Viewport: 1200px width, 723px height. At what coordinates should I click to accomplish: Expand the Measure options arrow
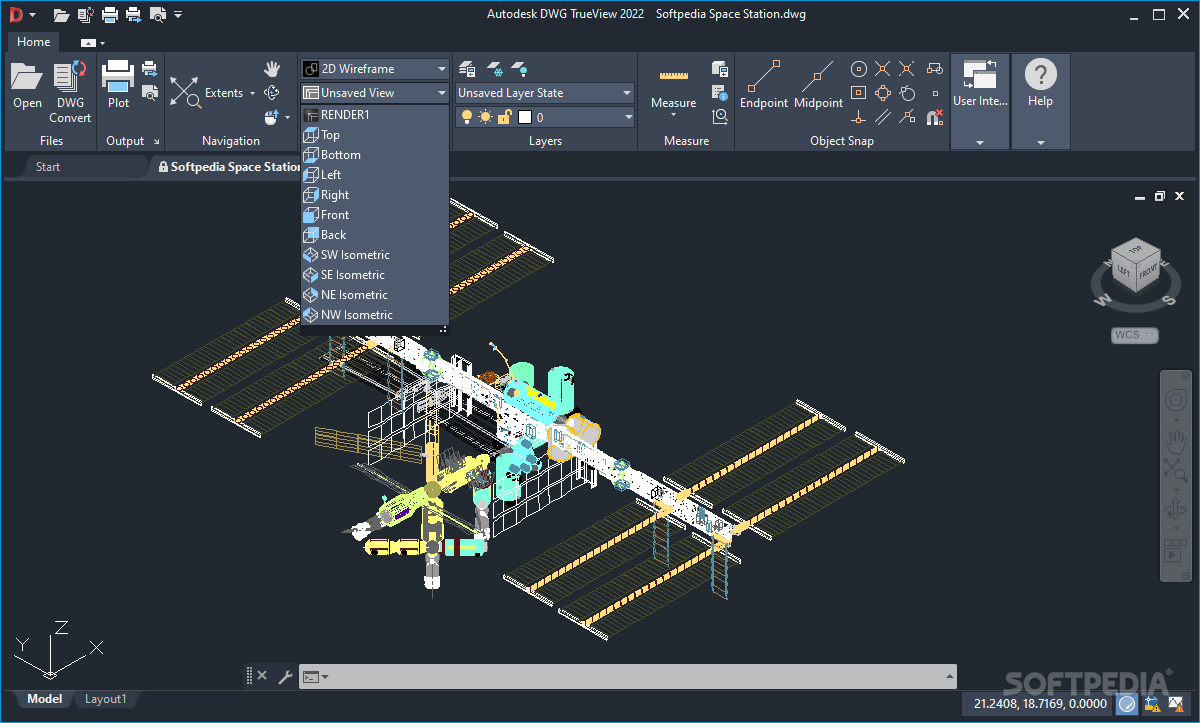click(674, 115)
